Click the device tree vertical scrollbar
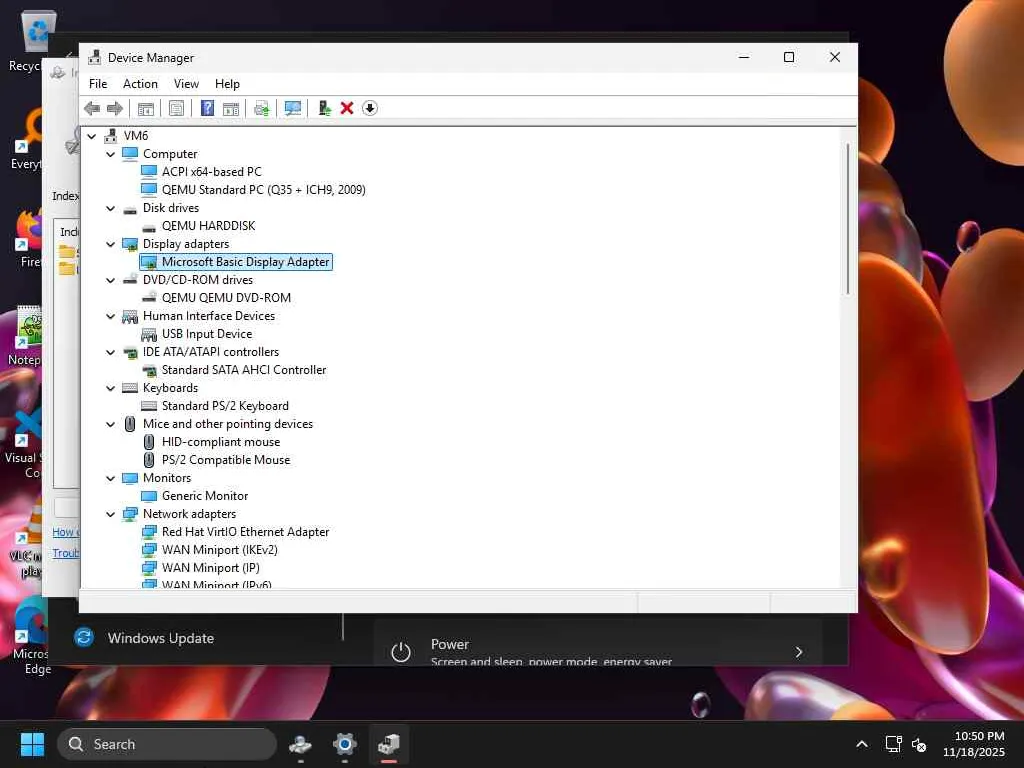 (x=848, y=219)
